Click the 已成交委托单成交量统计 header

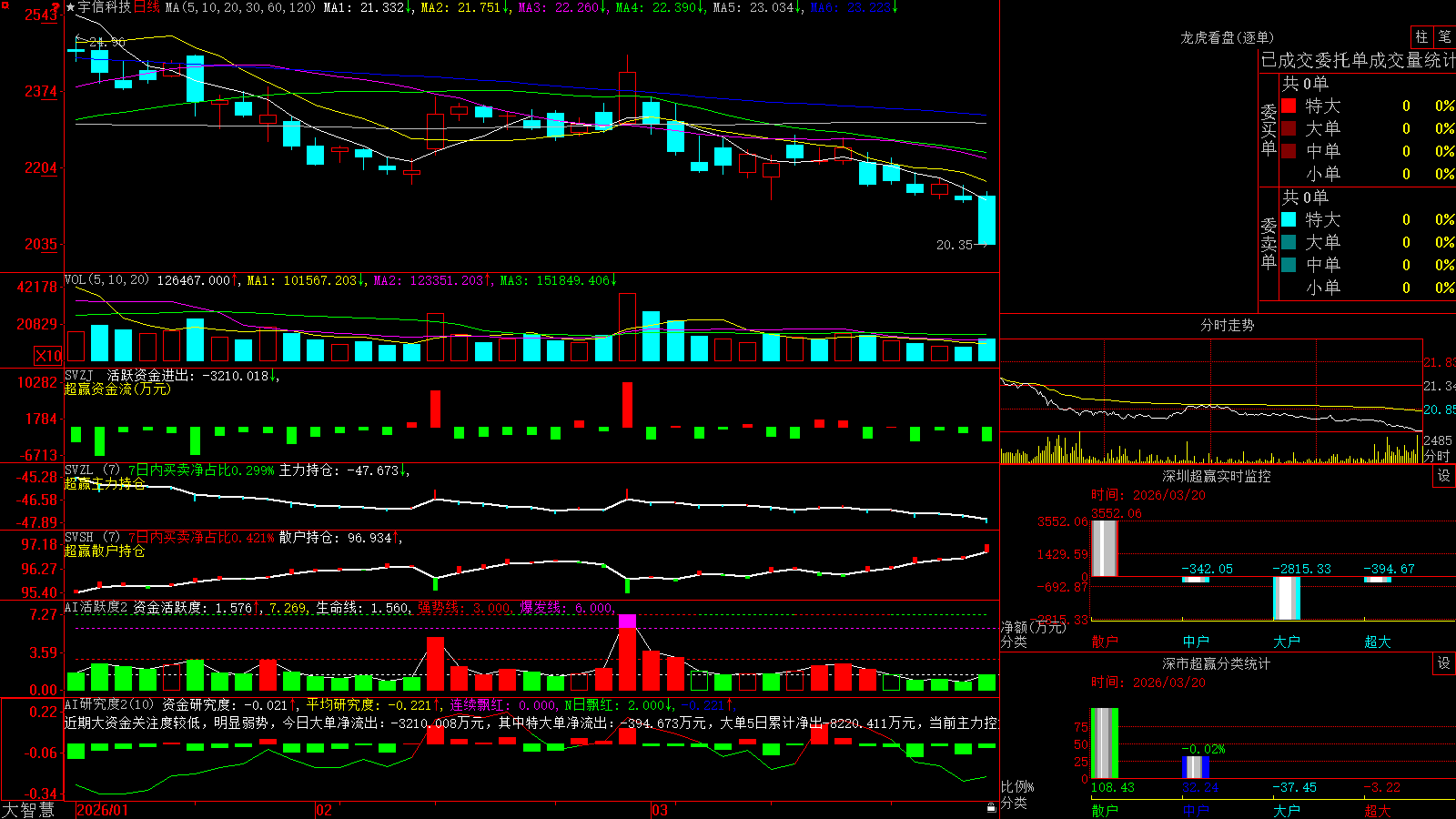pos(1358,60)
